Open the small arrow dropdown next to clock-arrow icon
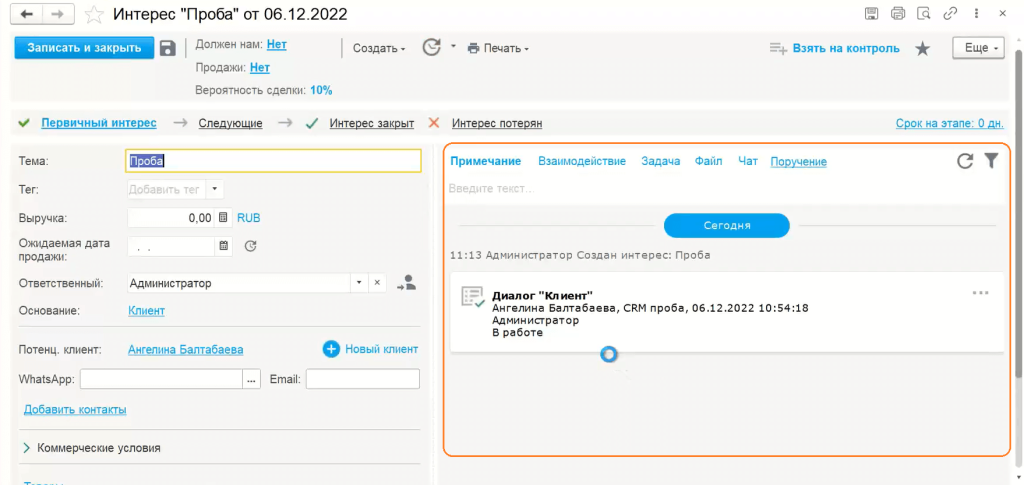Viewport: 1024px width, 485px height. 453,48
